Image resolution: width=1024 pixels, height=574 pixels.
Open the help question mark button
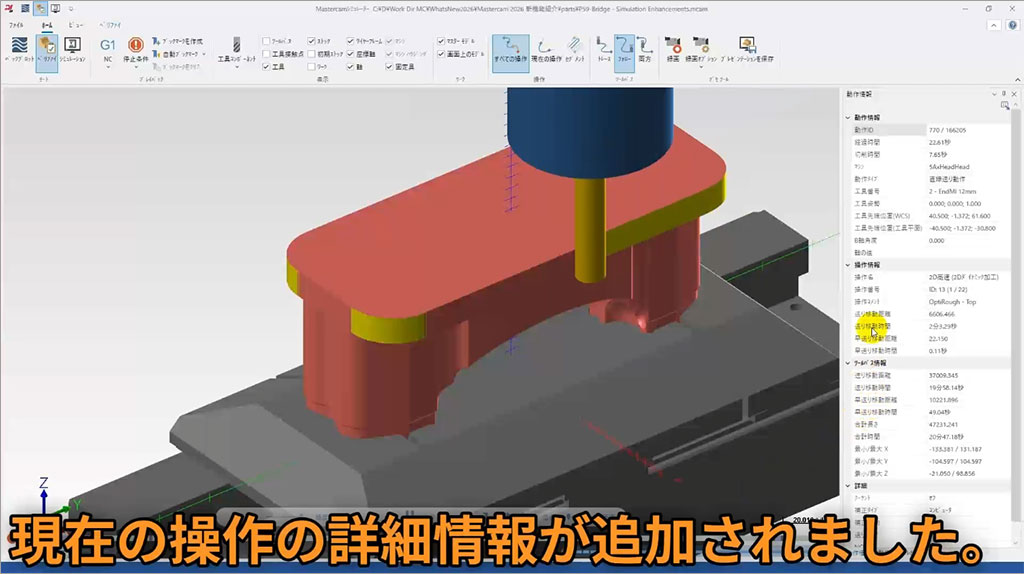[1005, 23]
